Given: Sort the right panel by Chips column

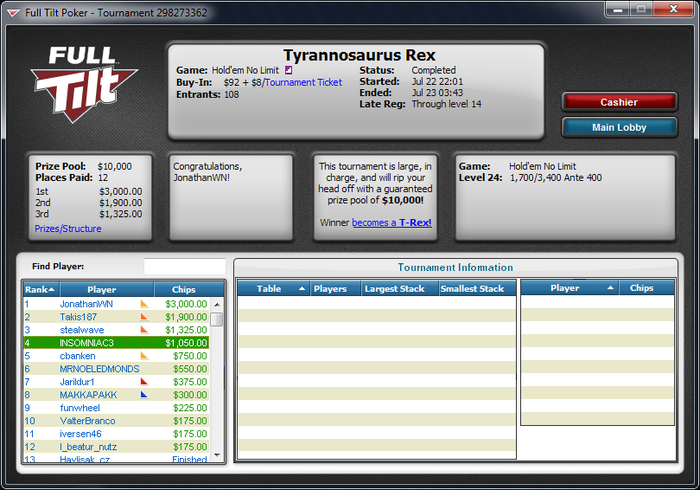Looking at the screenshot, I should 646,288.
